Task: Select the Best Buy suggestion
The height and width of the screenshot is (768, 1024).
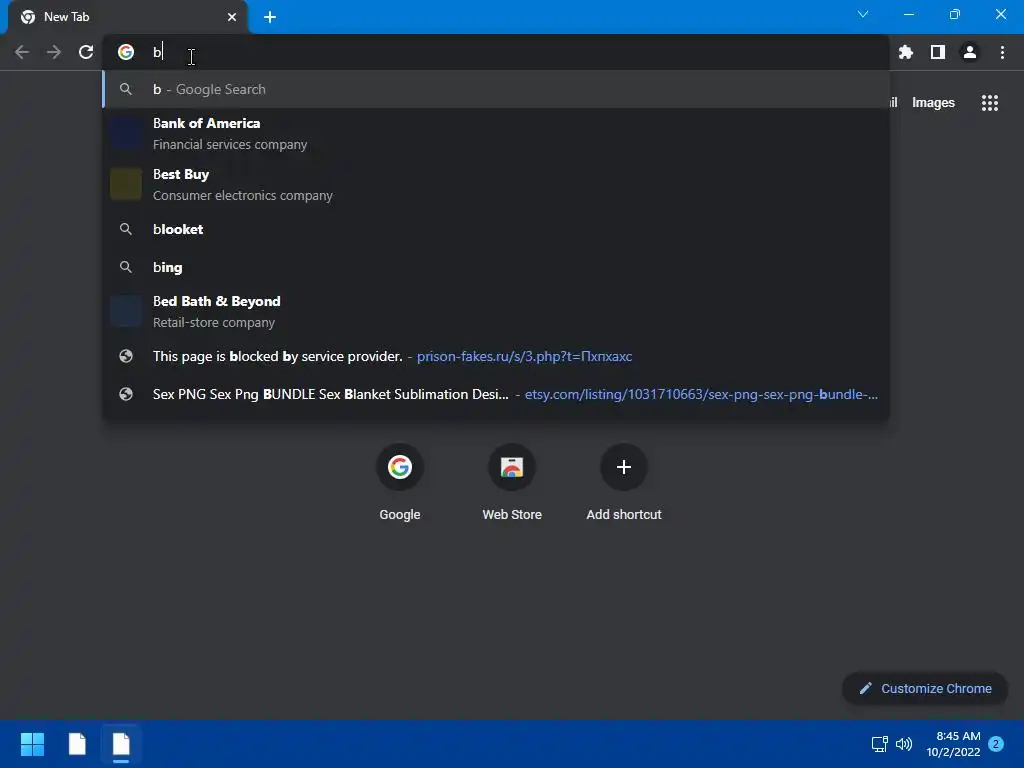Action: 496,185
